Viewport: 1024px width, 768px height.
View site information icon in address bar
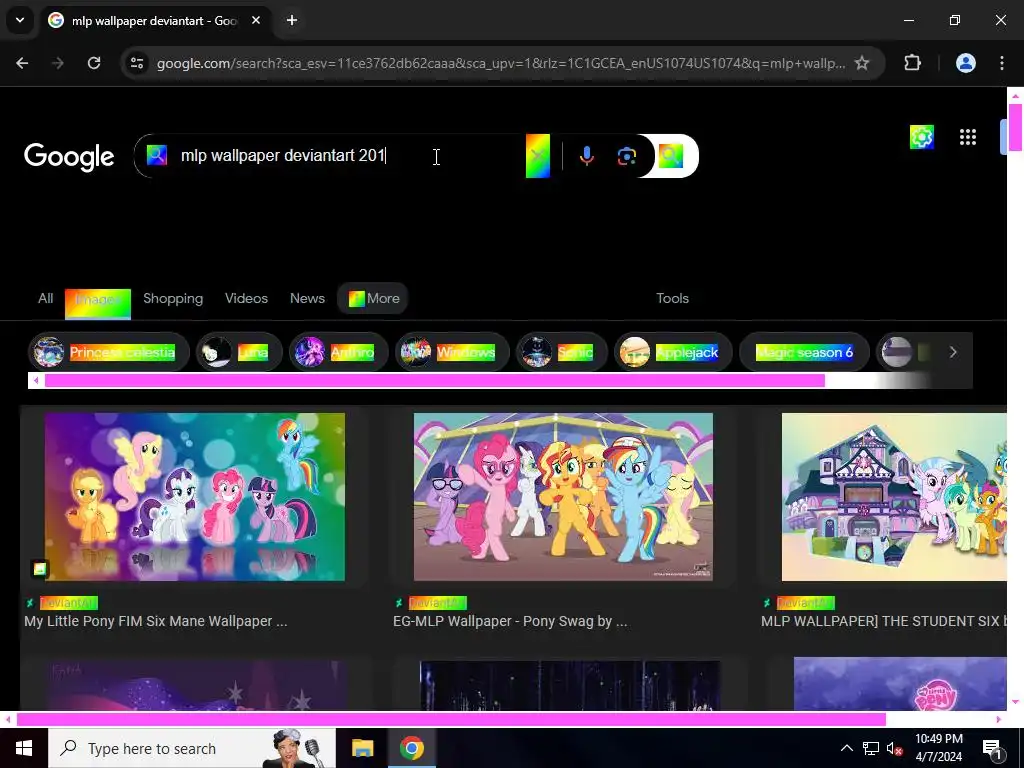click(137, 63)
